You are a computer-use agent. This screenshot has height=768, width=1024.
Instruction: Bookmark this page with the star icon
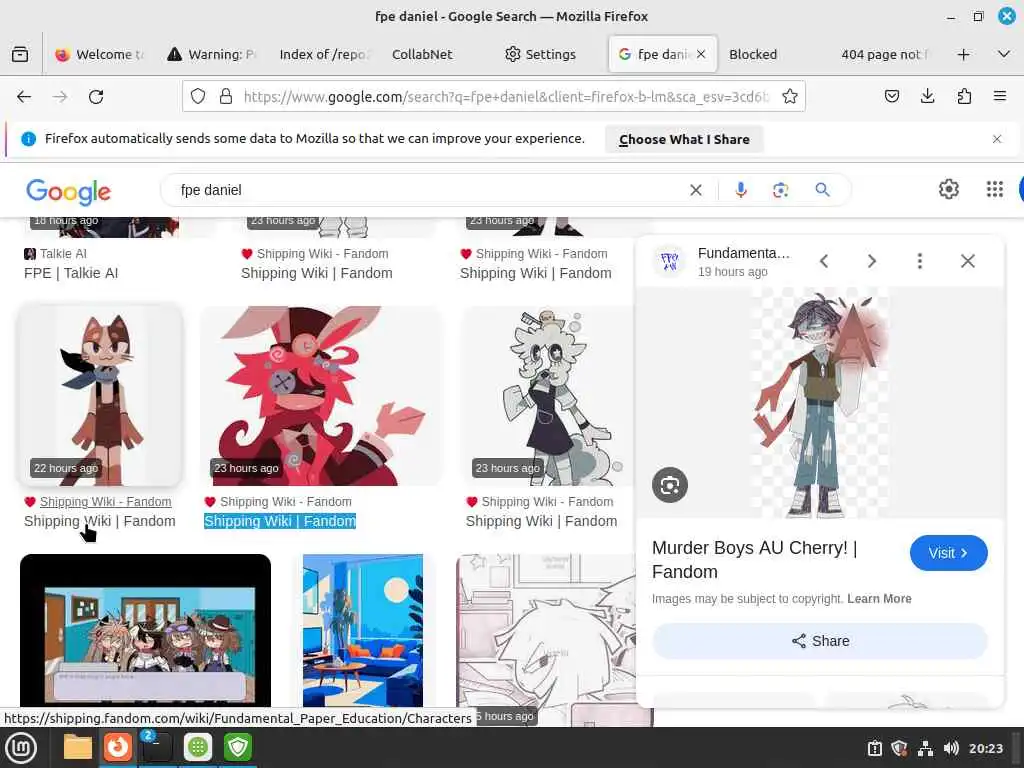click(x=790, y=97)
